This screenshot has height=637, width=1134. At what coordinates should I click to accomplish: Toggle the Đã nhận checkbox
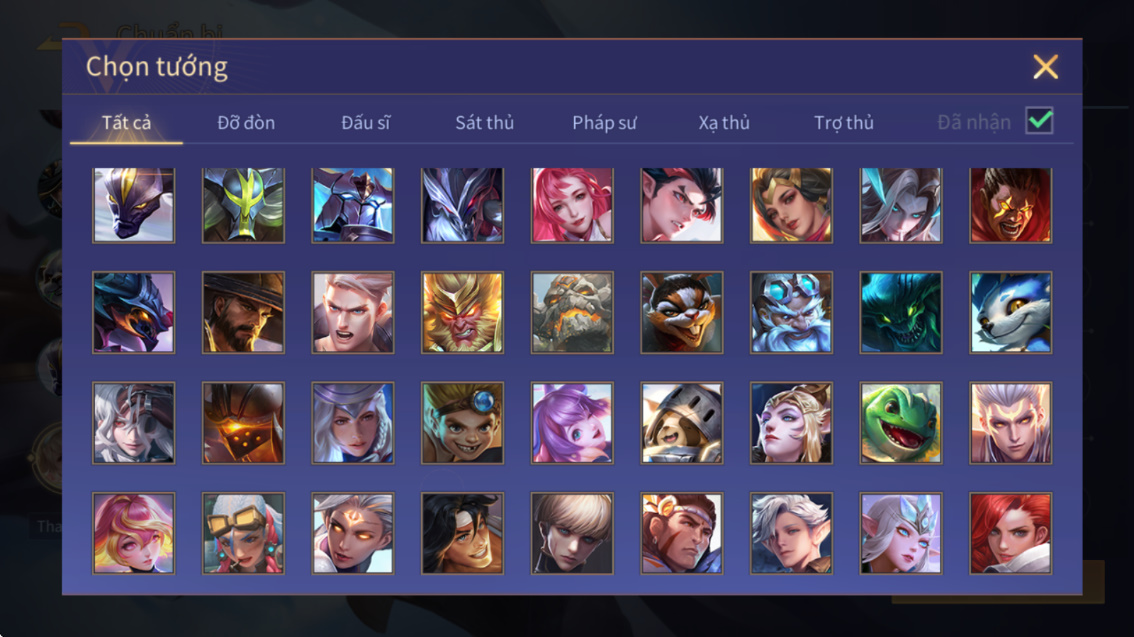(x=1039, y=121)
